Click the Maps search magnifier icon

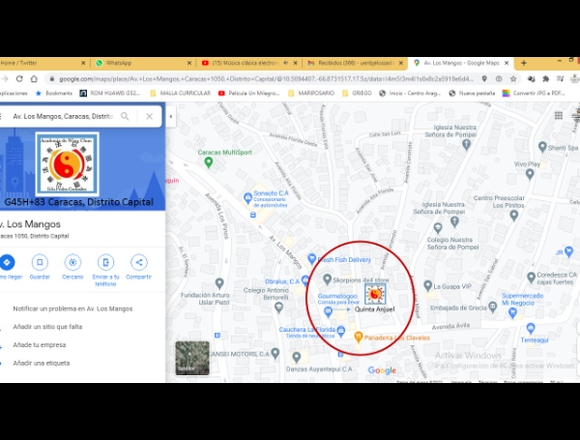point(125,116)
